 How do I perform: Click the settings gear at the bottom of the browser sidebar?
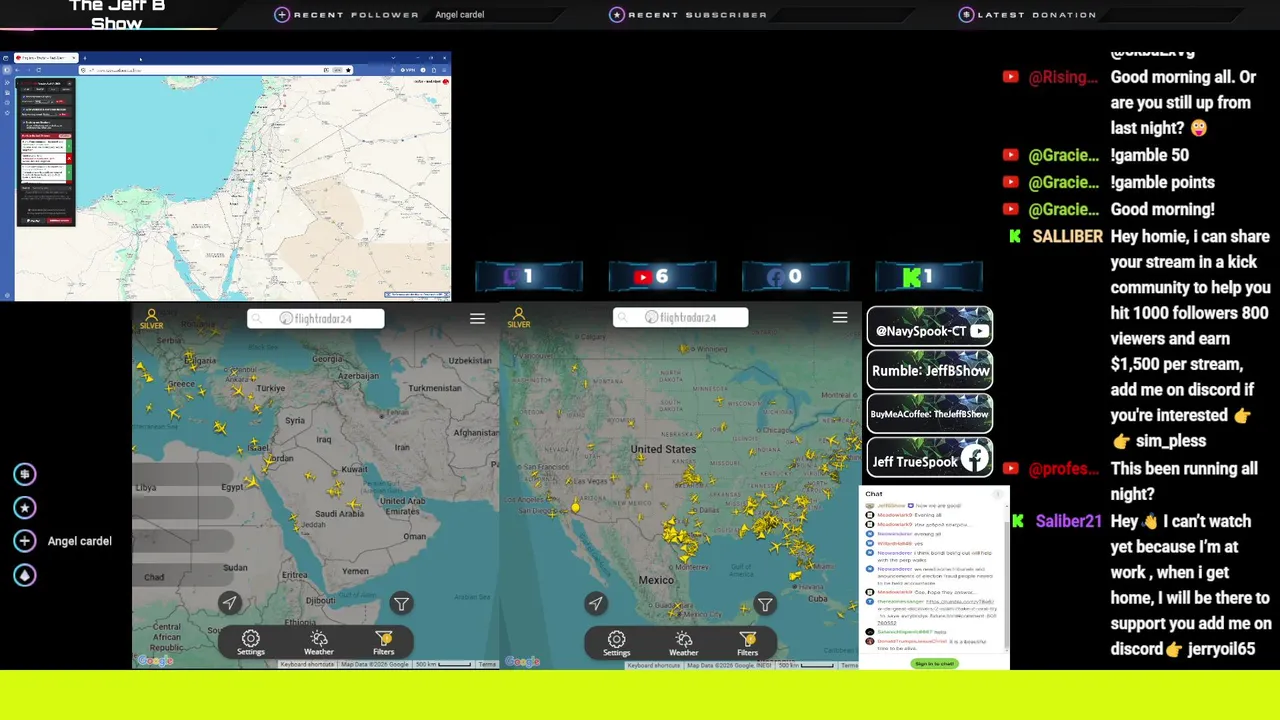pos(7,295)
